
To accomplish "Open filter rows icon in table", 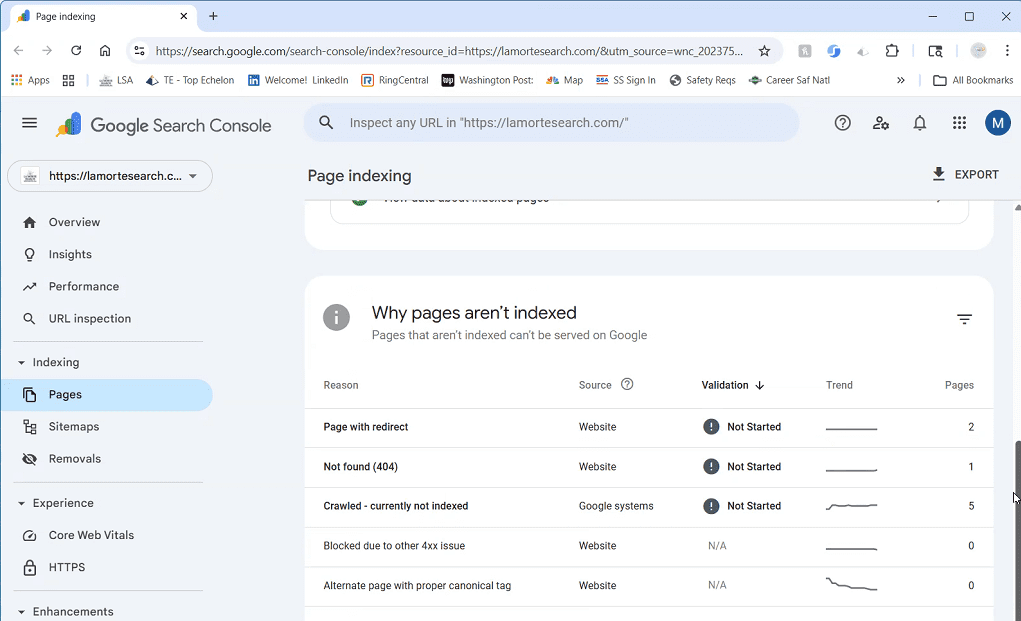I will pos(964,319).
